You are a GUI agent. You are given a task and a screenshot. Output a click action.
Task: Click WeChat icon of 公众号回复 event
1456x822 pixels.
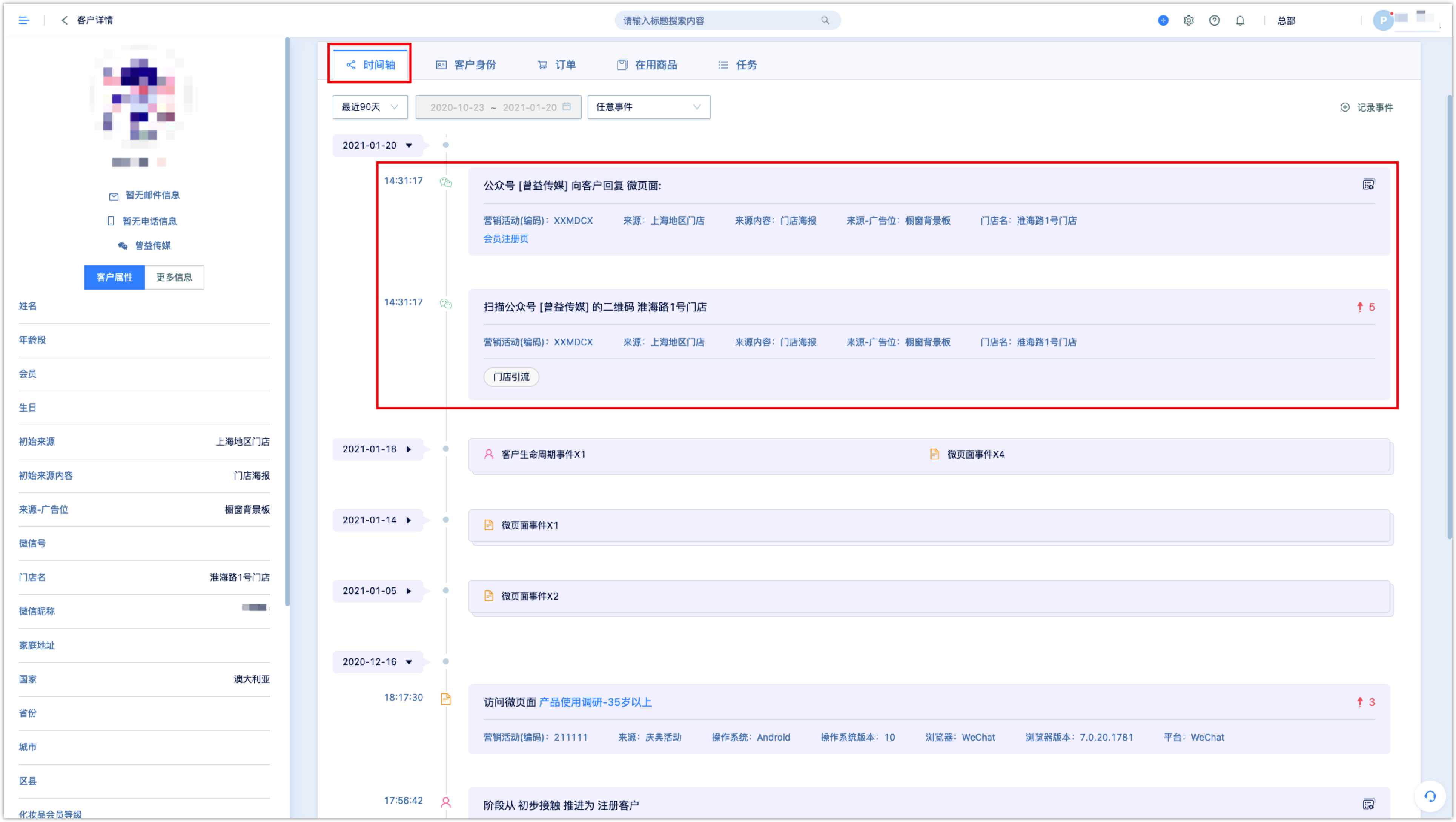point(446,182)
